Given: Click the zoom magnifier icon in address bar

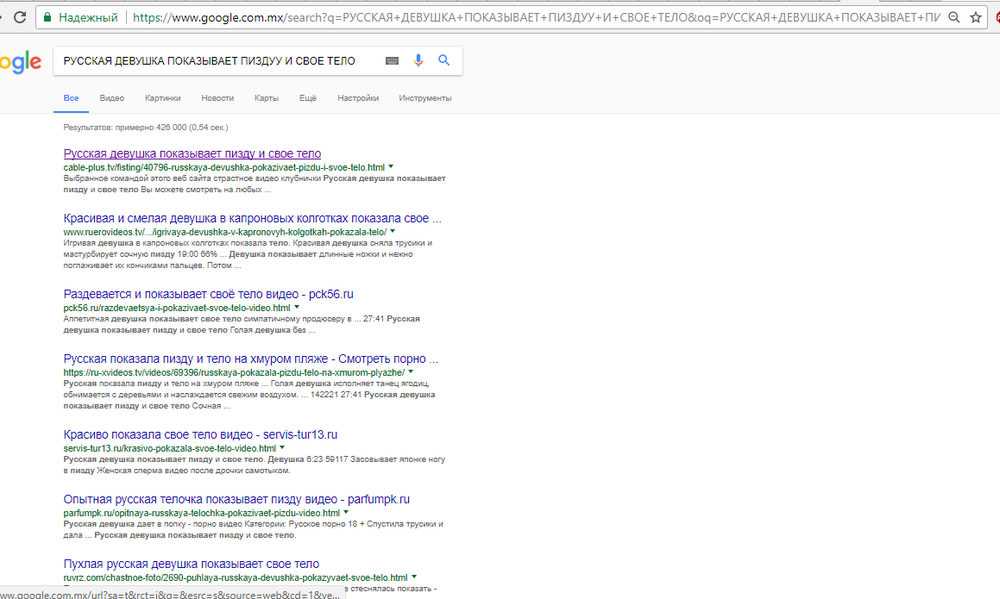Looking at the screenshot, I should 954,17.
